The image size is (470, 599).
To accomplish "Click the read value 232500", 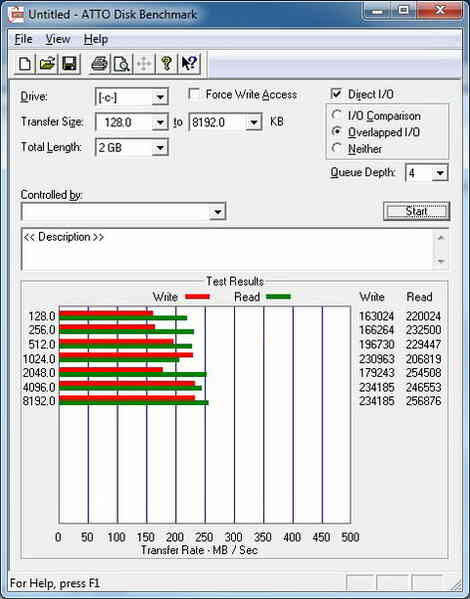I will click(x=423, y=330).
